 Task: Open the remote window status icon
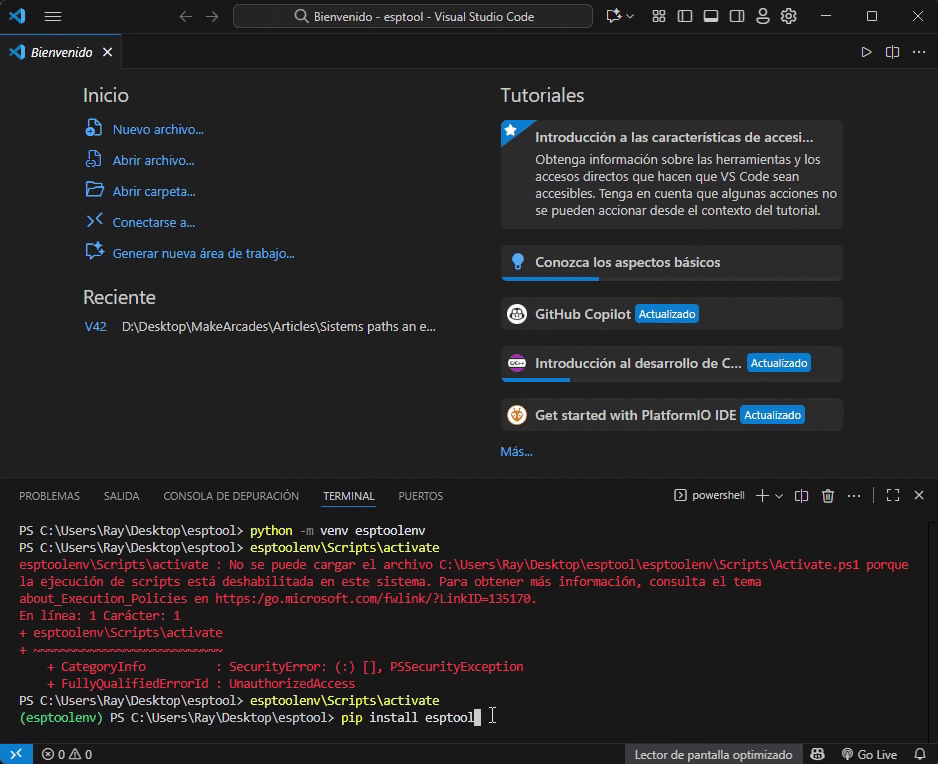pyautogui.click(x=16, y=754)
